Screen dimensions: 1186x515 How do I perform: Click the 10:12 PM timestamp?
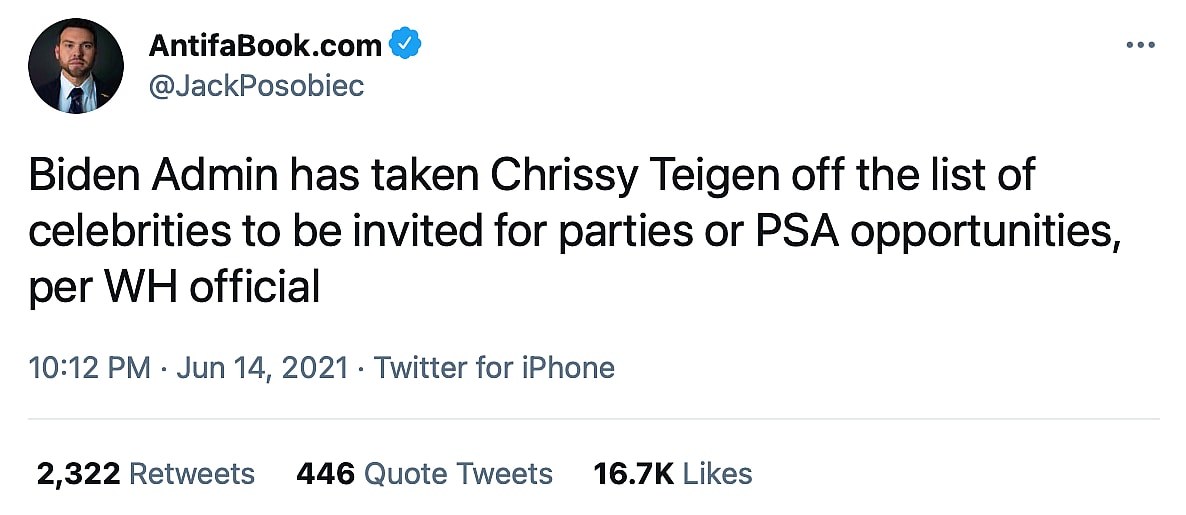click(x=90, y=368)
